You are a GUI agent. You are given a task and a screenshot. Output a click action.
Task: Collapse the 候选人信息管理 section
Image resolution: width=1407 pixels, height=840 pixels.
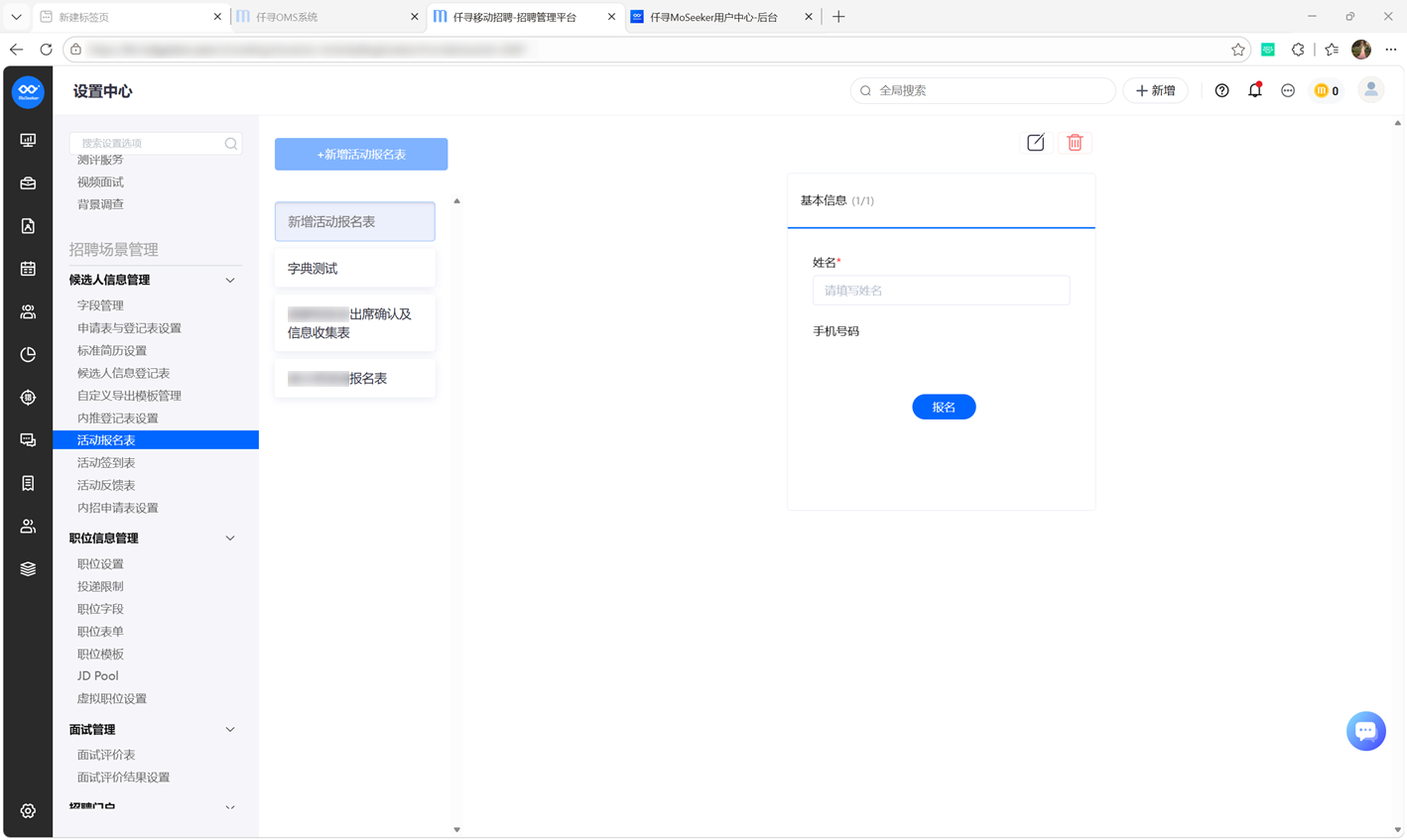coord(230,281)
